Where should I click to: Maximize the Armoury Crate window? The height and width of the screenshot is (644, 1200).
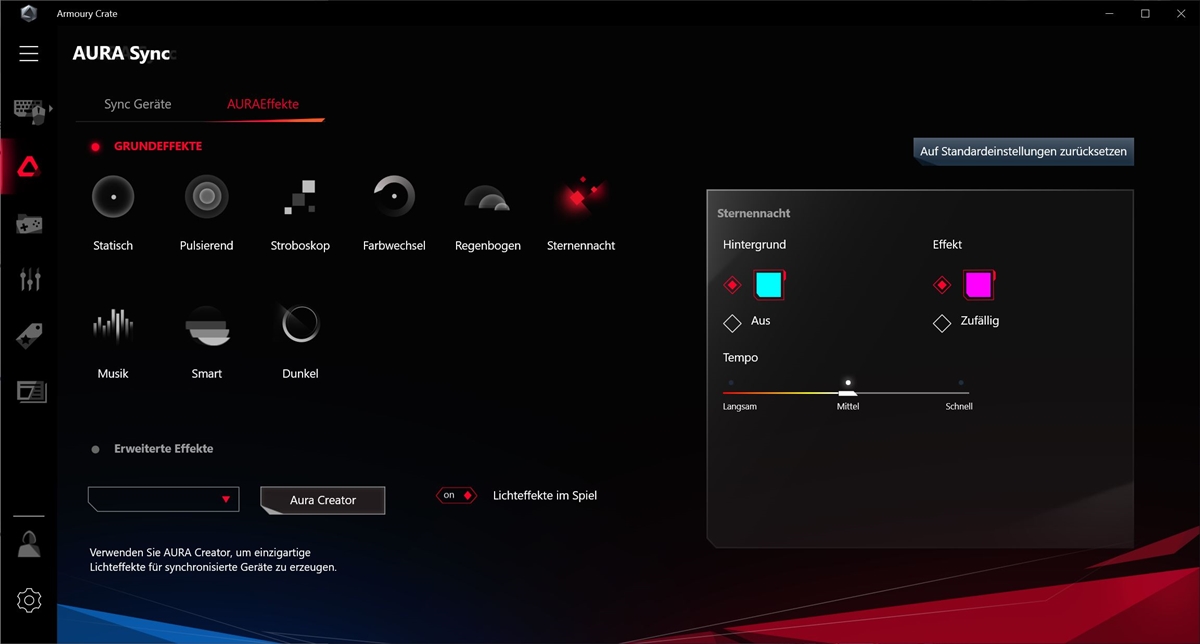point(1145,14)
